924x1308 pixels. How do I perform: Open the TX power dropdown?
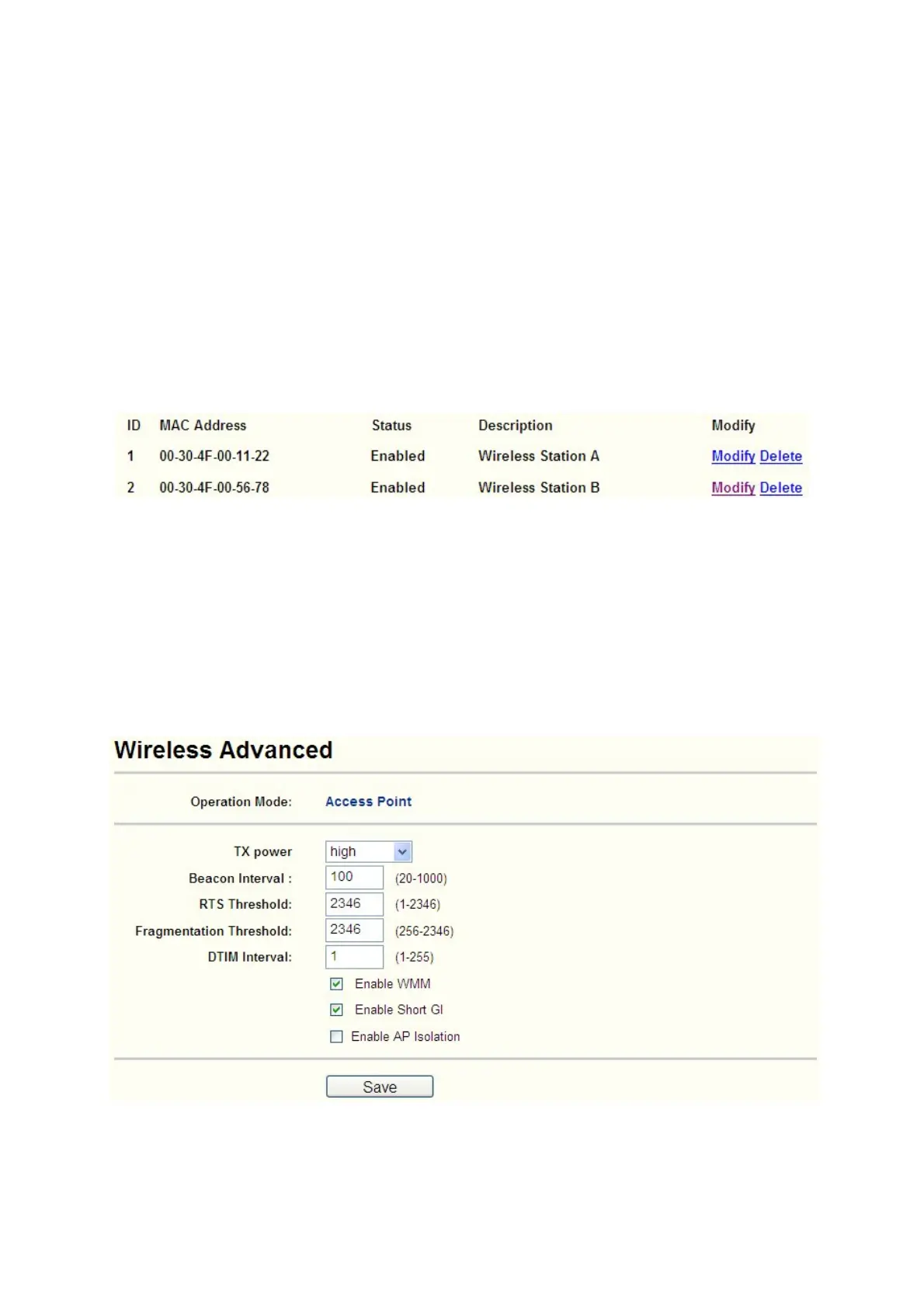[x=368, y=851]
